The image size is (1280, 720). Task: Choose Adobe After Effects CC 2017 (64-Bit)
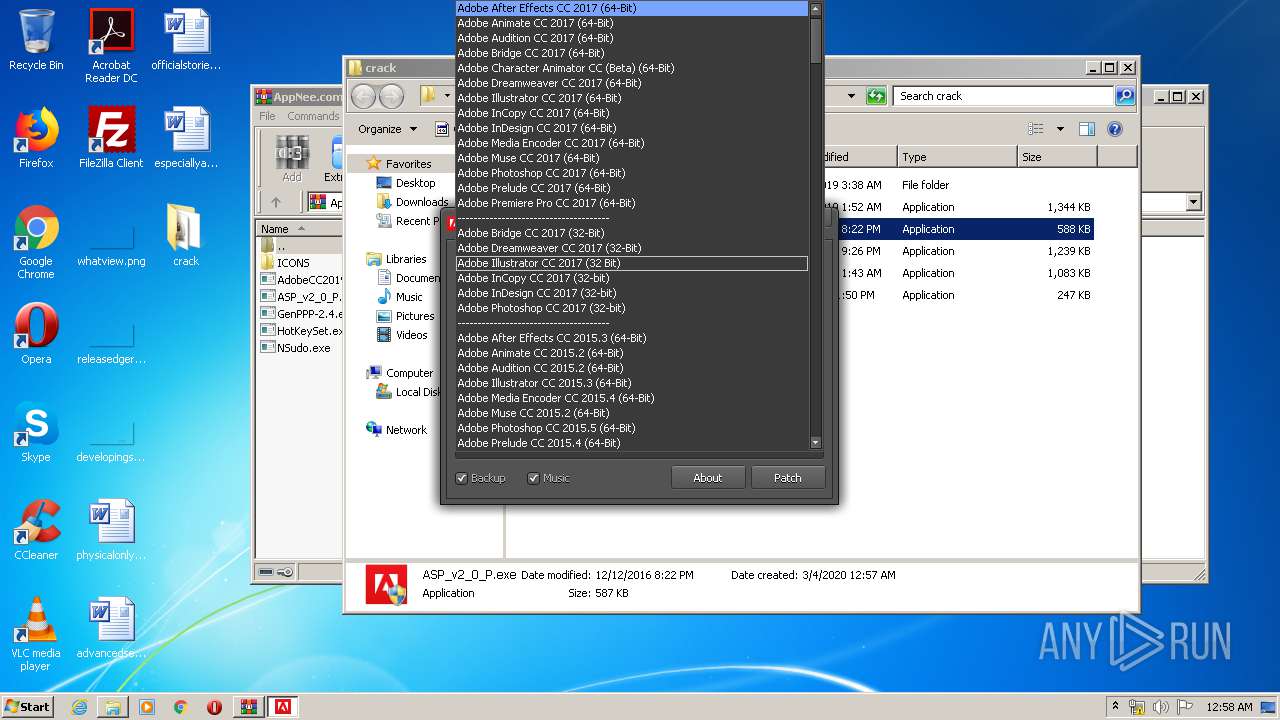tap(631, 8)
